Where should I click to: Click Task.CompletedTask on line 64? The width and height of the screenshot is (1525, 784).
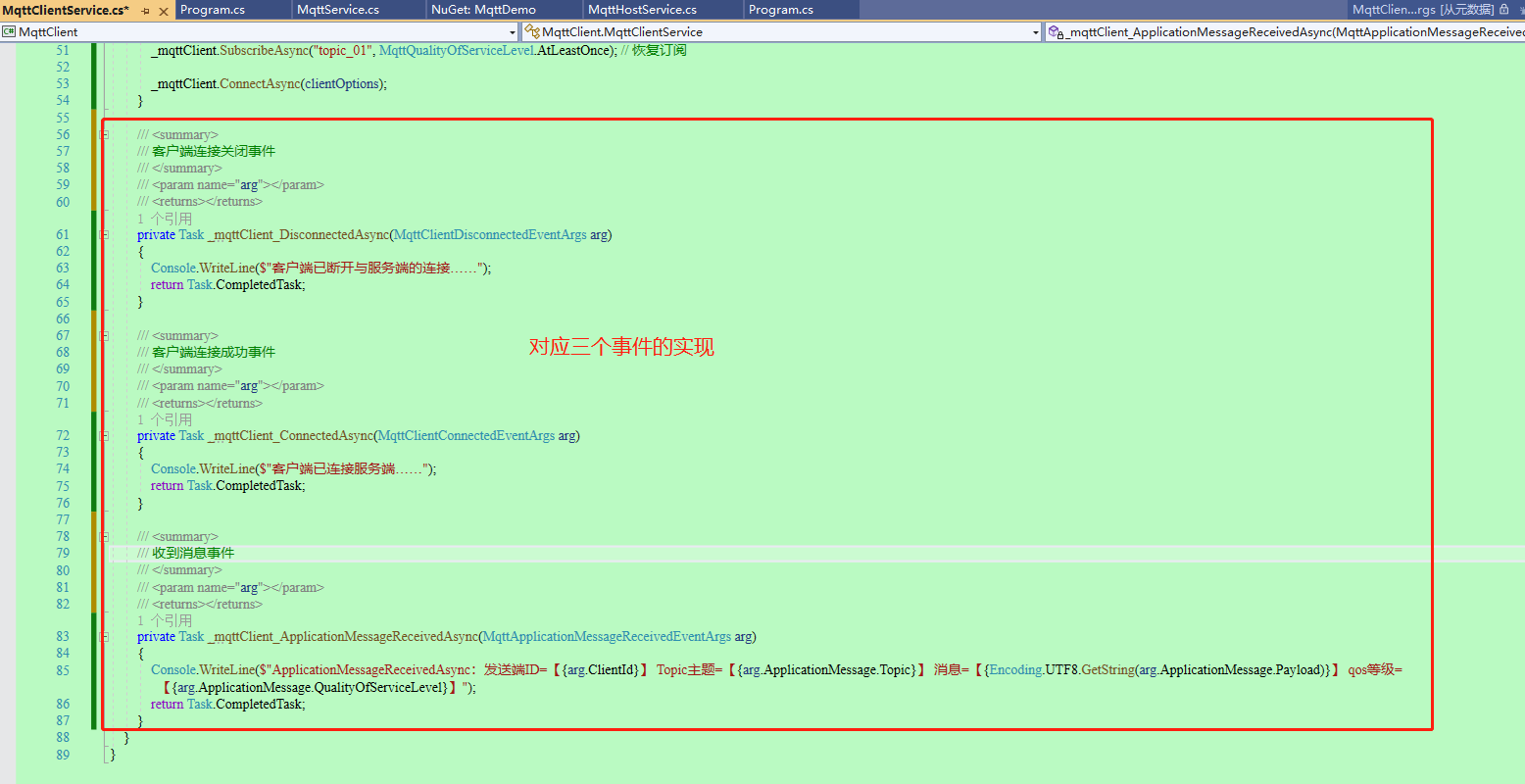[x=246, y=285]
